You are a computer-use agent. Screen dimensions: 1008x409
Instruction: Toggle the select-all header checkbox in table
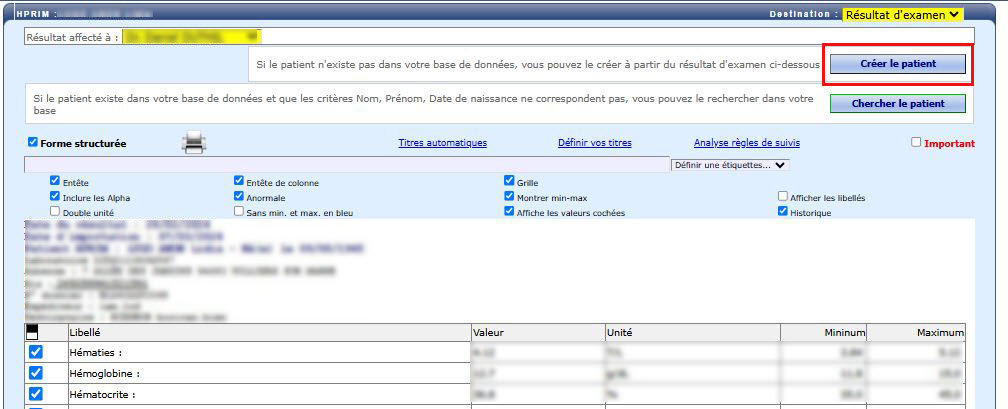pos(34,333)
